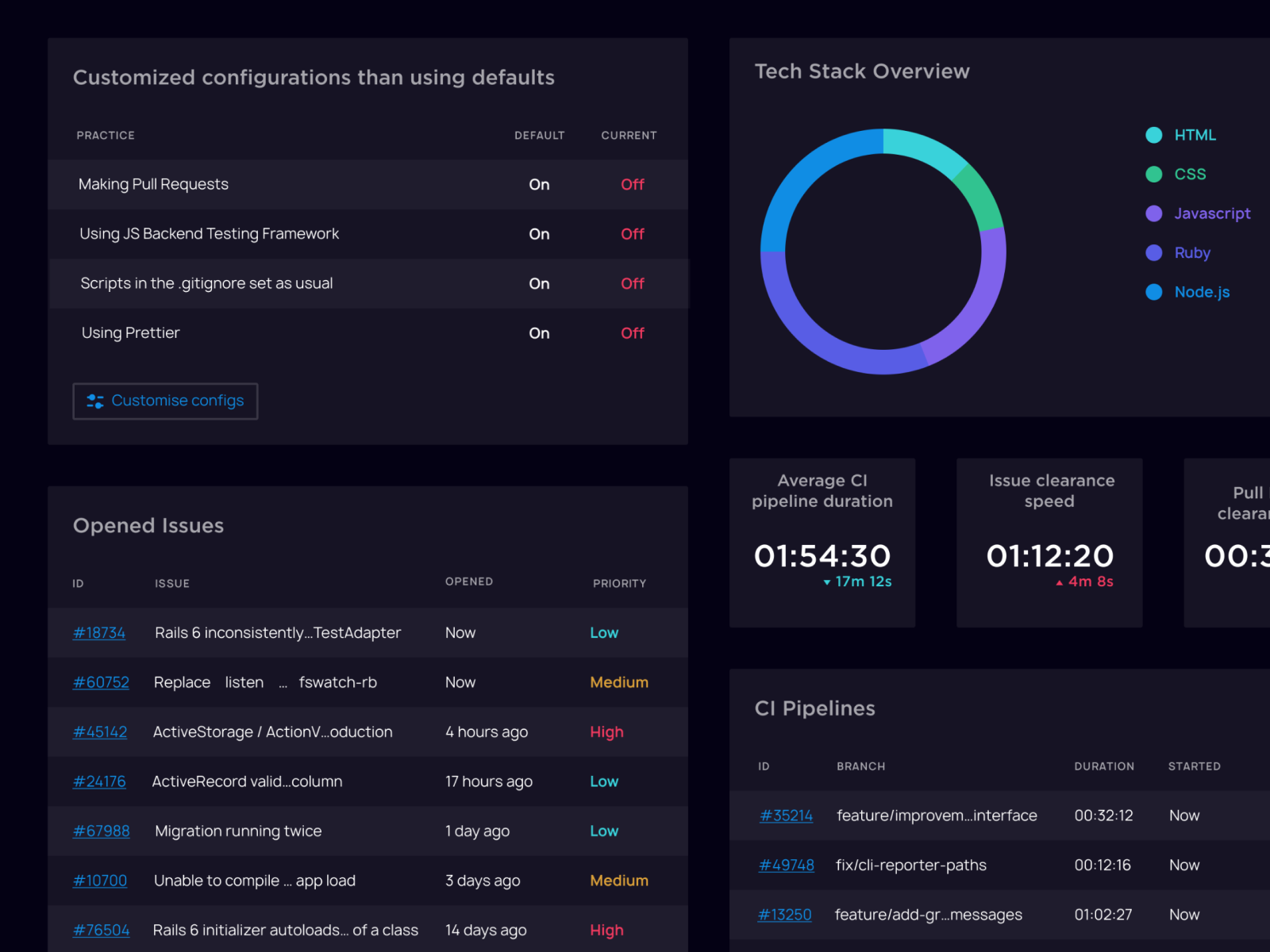Viewport: 1270px width, 952px height.
Task: Select the Tech Stack Overview heading
Action: tap(862, 71)
